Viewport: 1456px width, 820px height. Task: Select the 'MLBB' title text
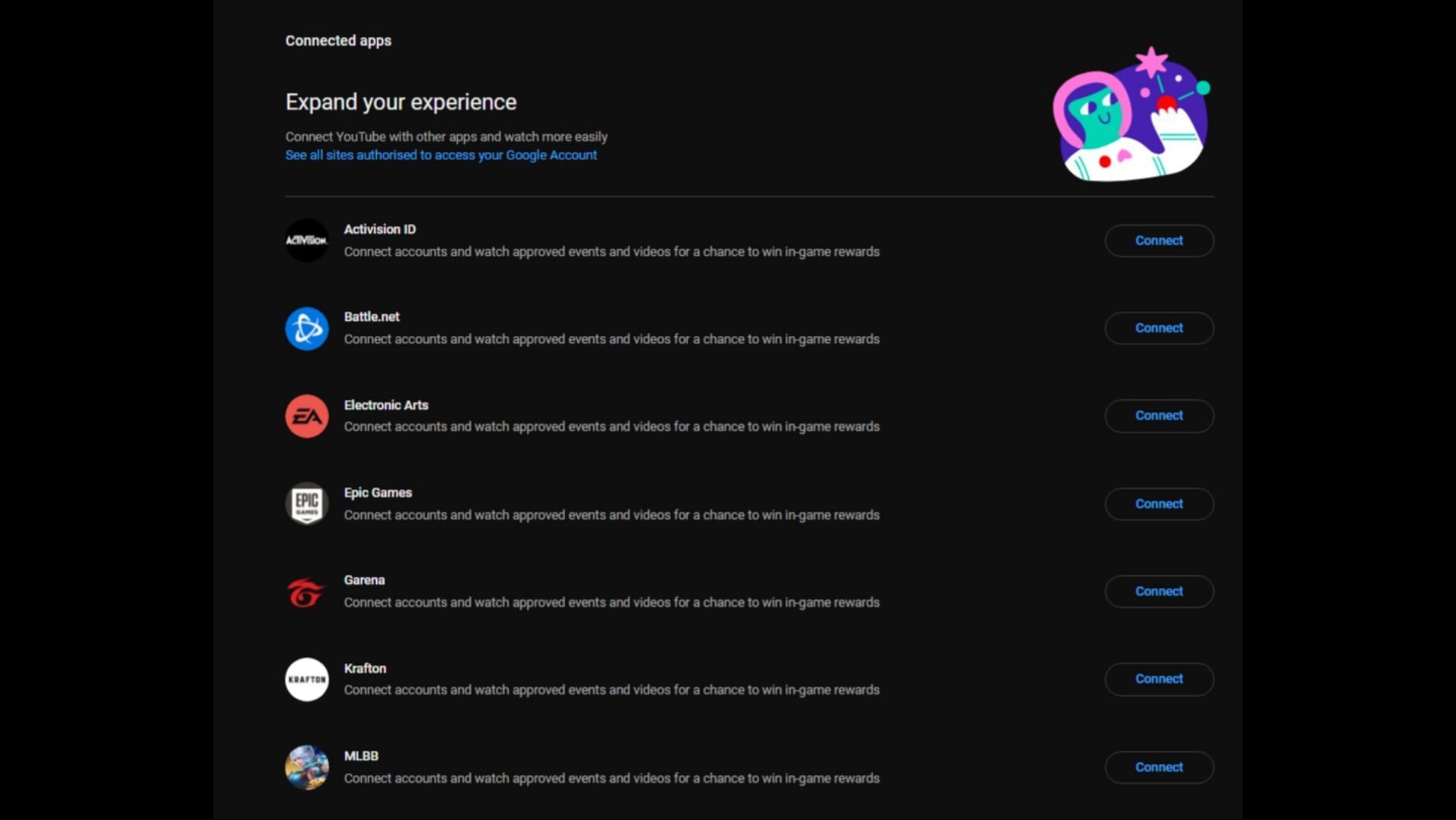[x=361, y=756]
